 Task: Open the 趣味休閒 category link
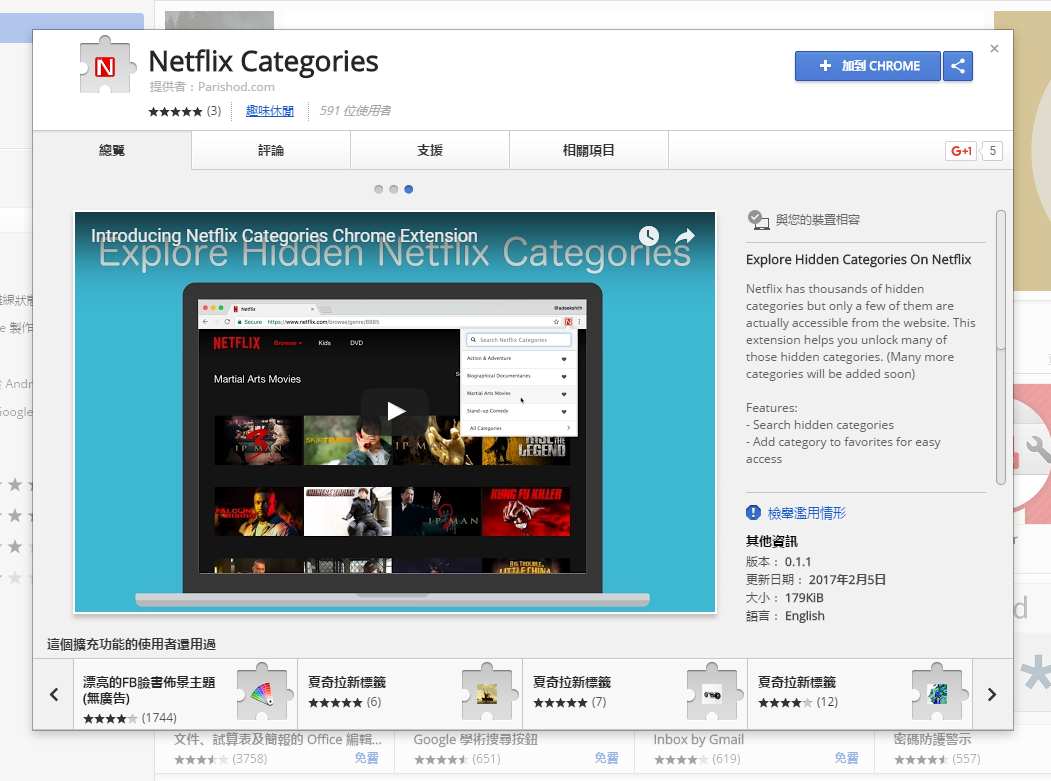pos(270,111)
